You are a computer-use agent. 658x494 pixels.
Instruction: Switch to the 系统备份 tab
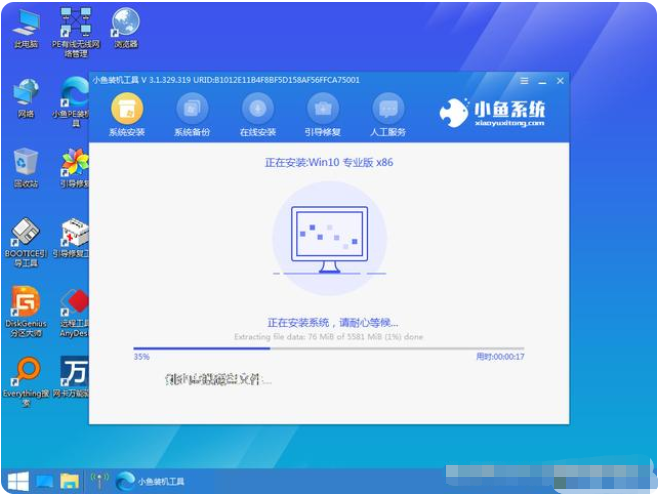point(192,116)
